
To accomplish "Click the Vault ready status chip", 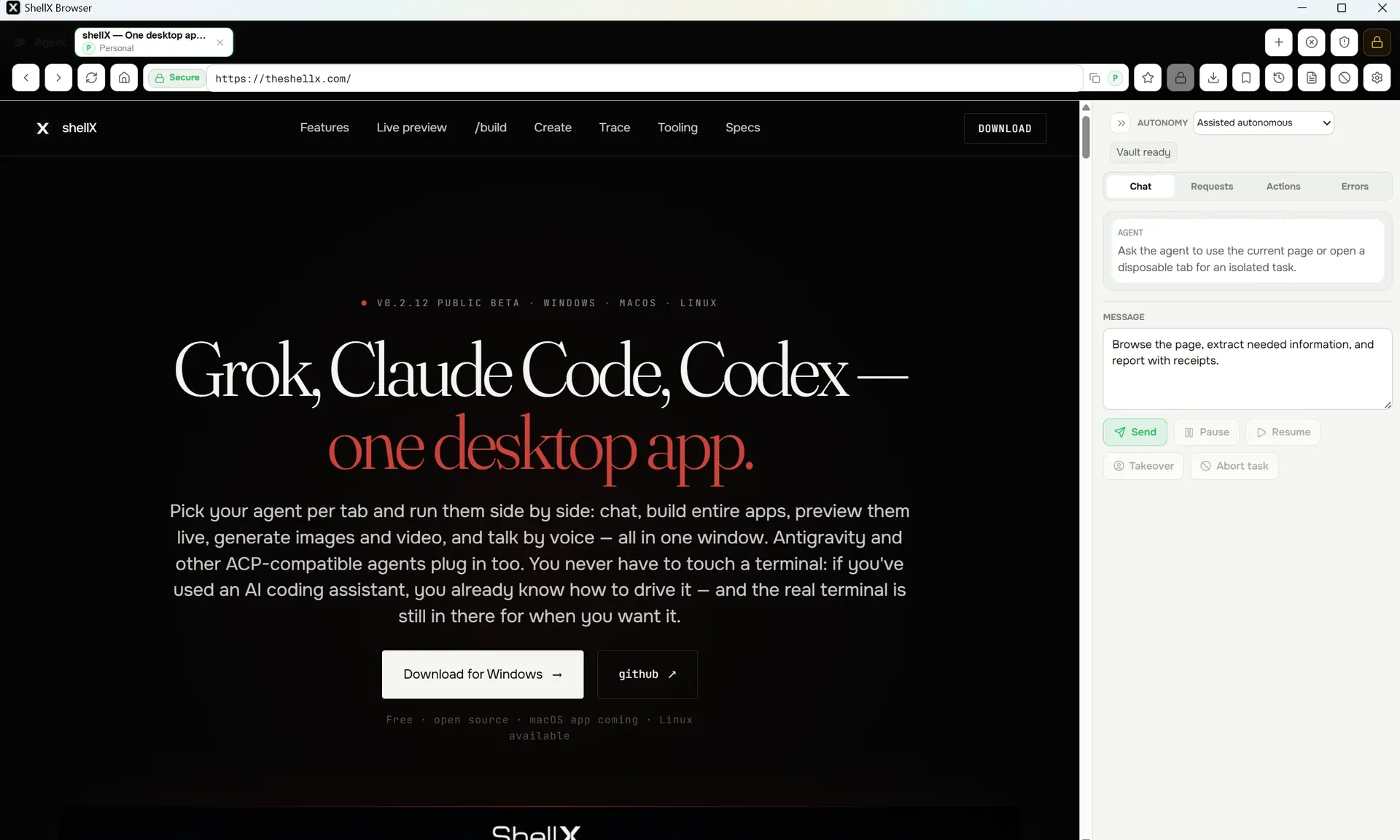I will 1143,152.
